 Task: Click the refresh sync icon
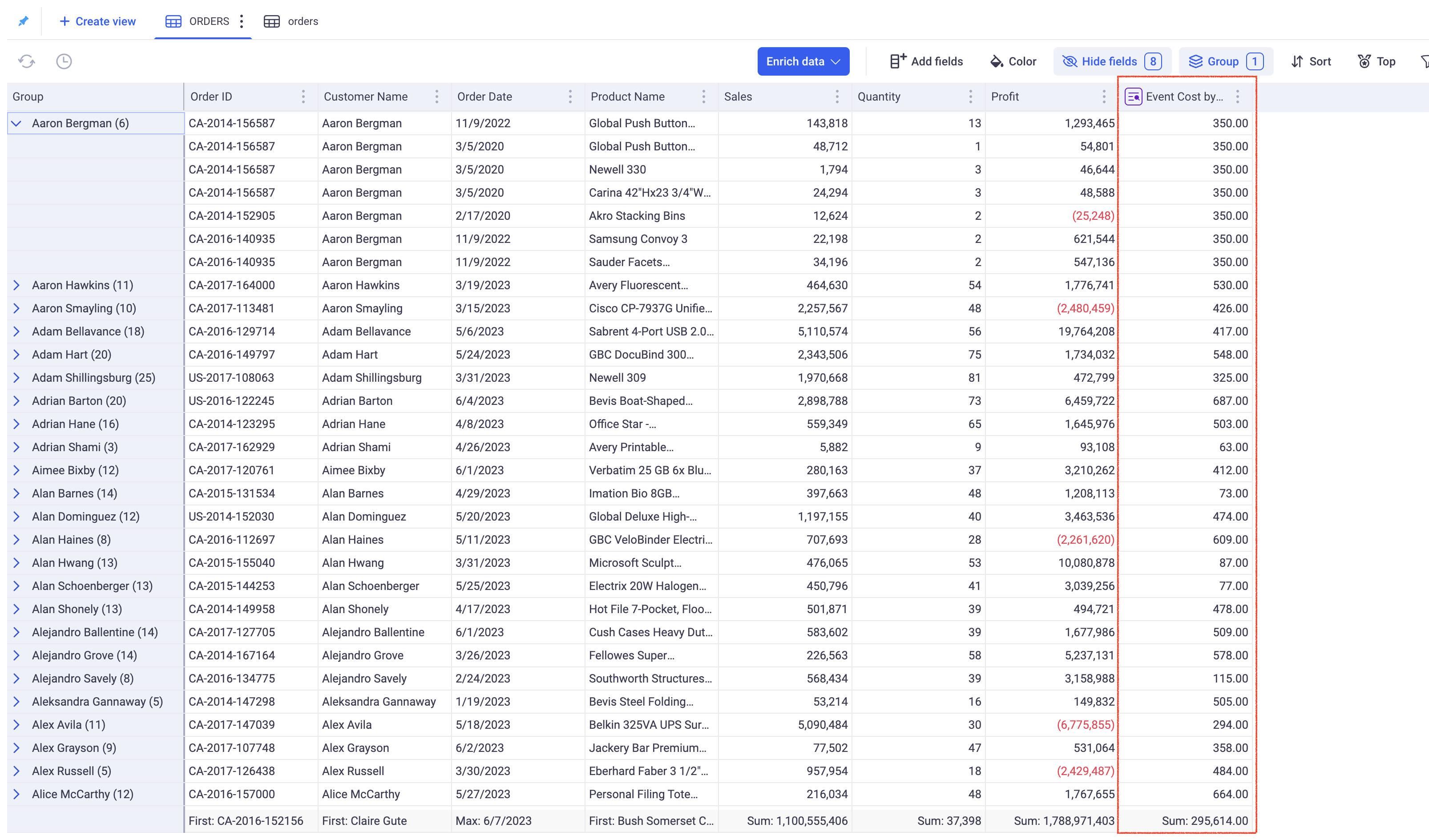tap(27, 61)
